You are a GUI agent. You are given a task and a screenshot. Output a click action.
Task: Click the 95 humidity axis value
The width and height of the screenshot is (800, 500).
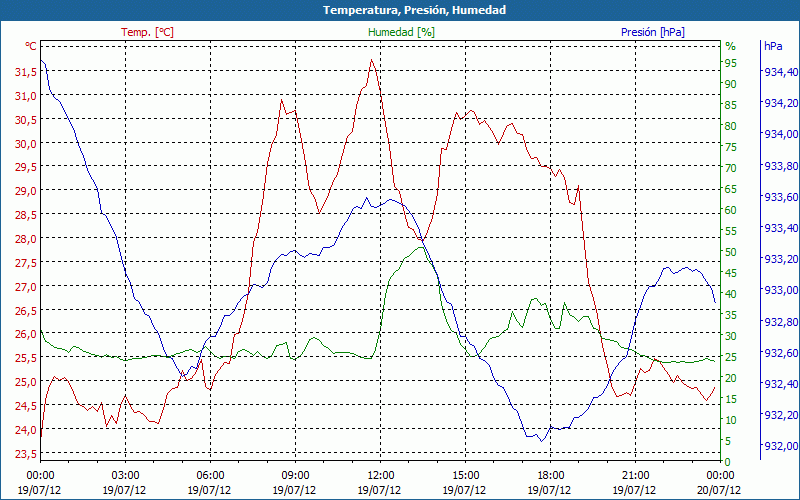(x=731, y=63)
